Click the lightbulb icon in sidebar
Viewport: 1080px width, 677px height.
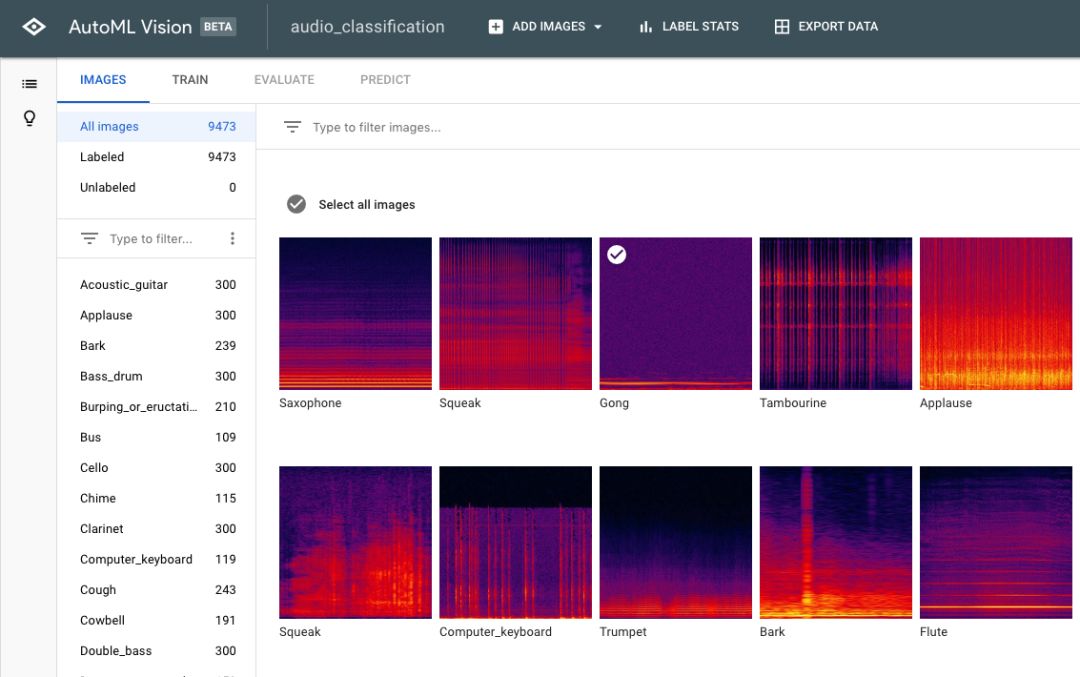(29, 119)
